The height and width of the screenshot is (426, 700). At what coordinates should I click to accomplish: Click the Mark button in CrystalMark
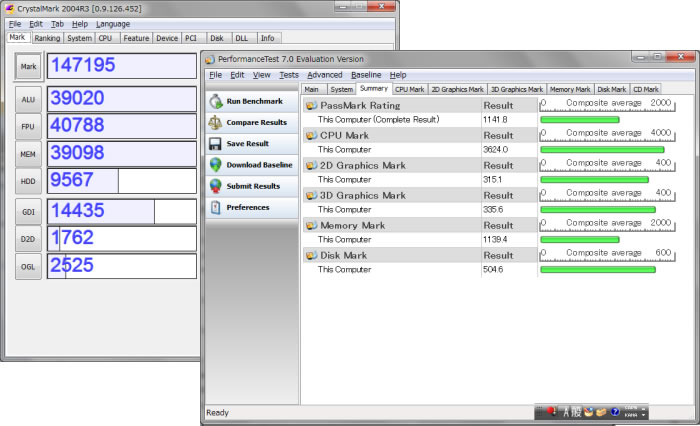(28, 67)
